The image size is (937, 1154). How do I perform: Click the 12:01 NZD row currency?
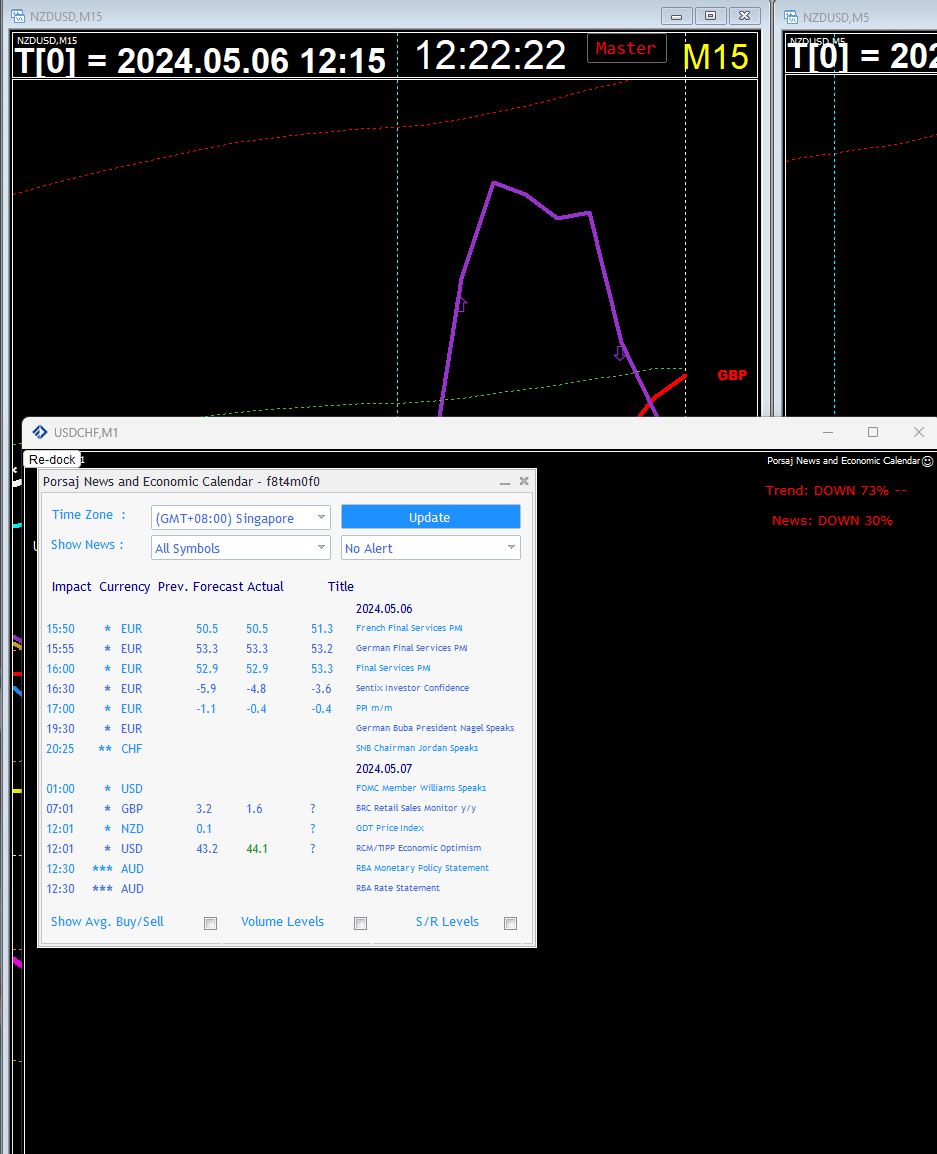[132, 829]
